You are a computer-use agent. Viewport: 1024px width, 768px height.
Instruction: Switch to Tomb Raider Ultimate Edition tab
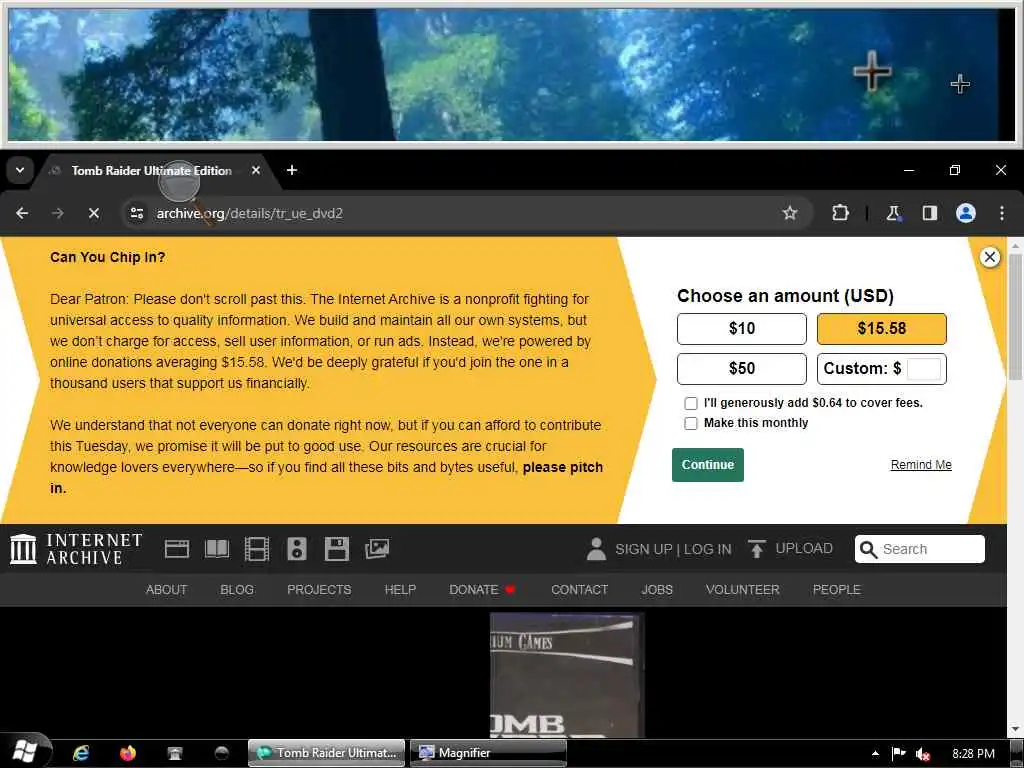coord(152,170)
